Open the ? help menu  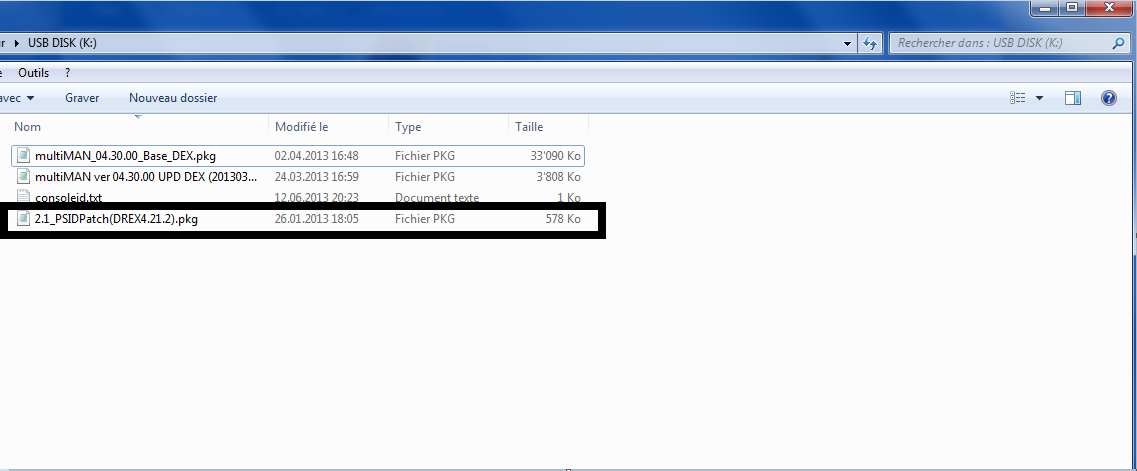point(67,73)
